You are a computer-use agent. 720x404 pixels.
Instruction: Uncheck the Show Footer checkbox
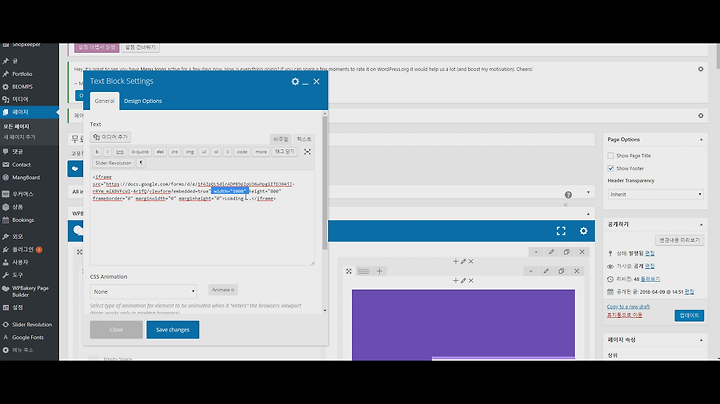[611, 168]
